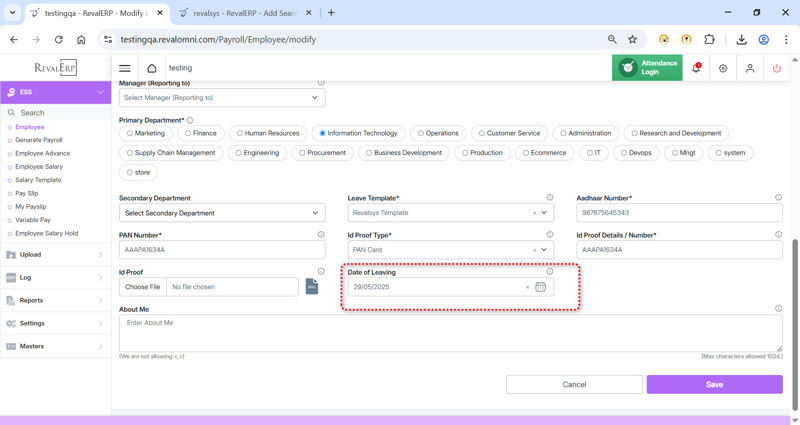This screenshot has width=800, height=425.
Task: Select the Devops department option
Action: [x=624, y=153]
